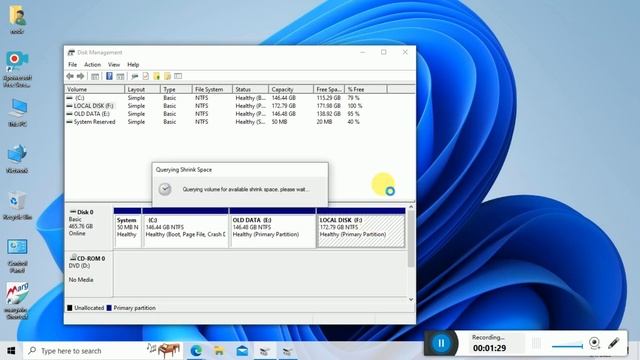Sort by the Volume column header

click(94, 89)
